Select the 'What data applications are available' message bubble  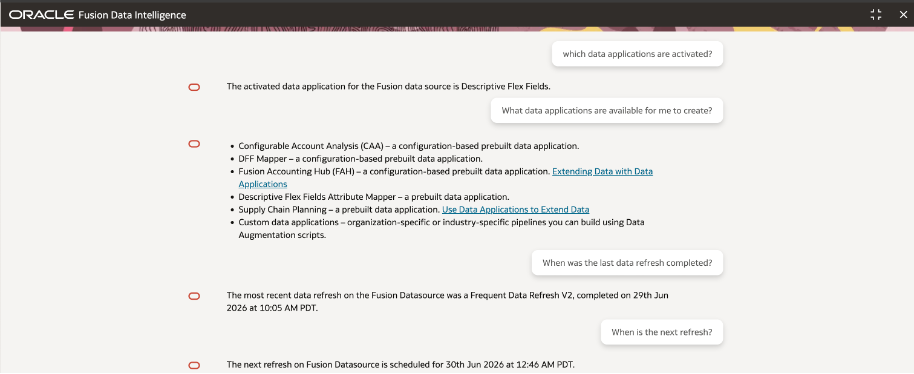pos(607,111)
